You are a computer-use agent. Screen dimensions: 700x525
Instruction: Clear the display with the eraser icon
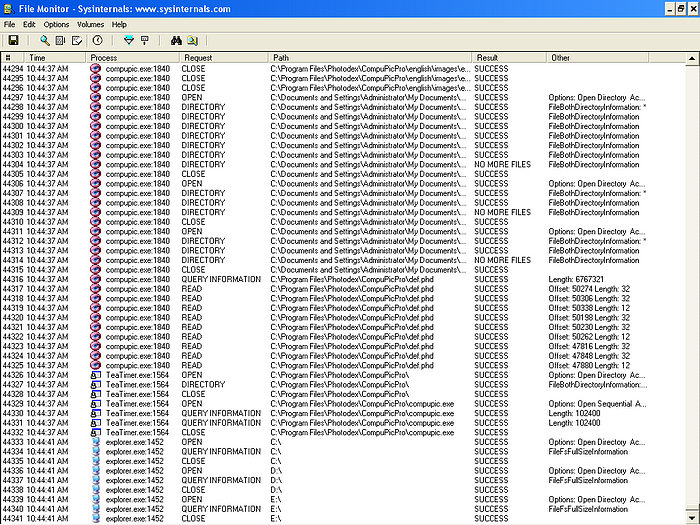click(77, 41)
